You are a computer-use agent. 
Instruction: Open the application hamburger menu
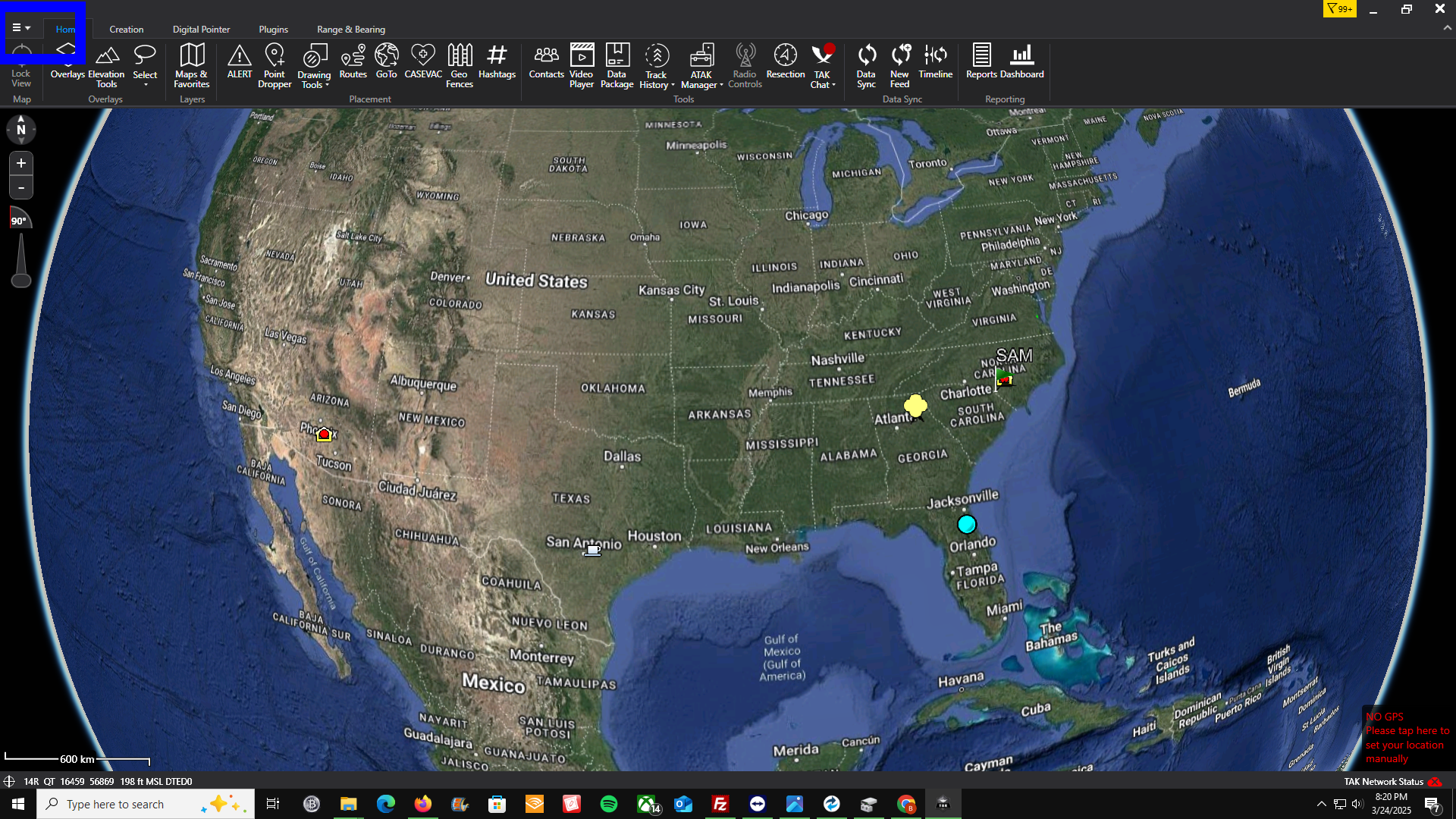(x=21, y=28)
